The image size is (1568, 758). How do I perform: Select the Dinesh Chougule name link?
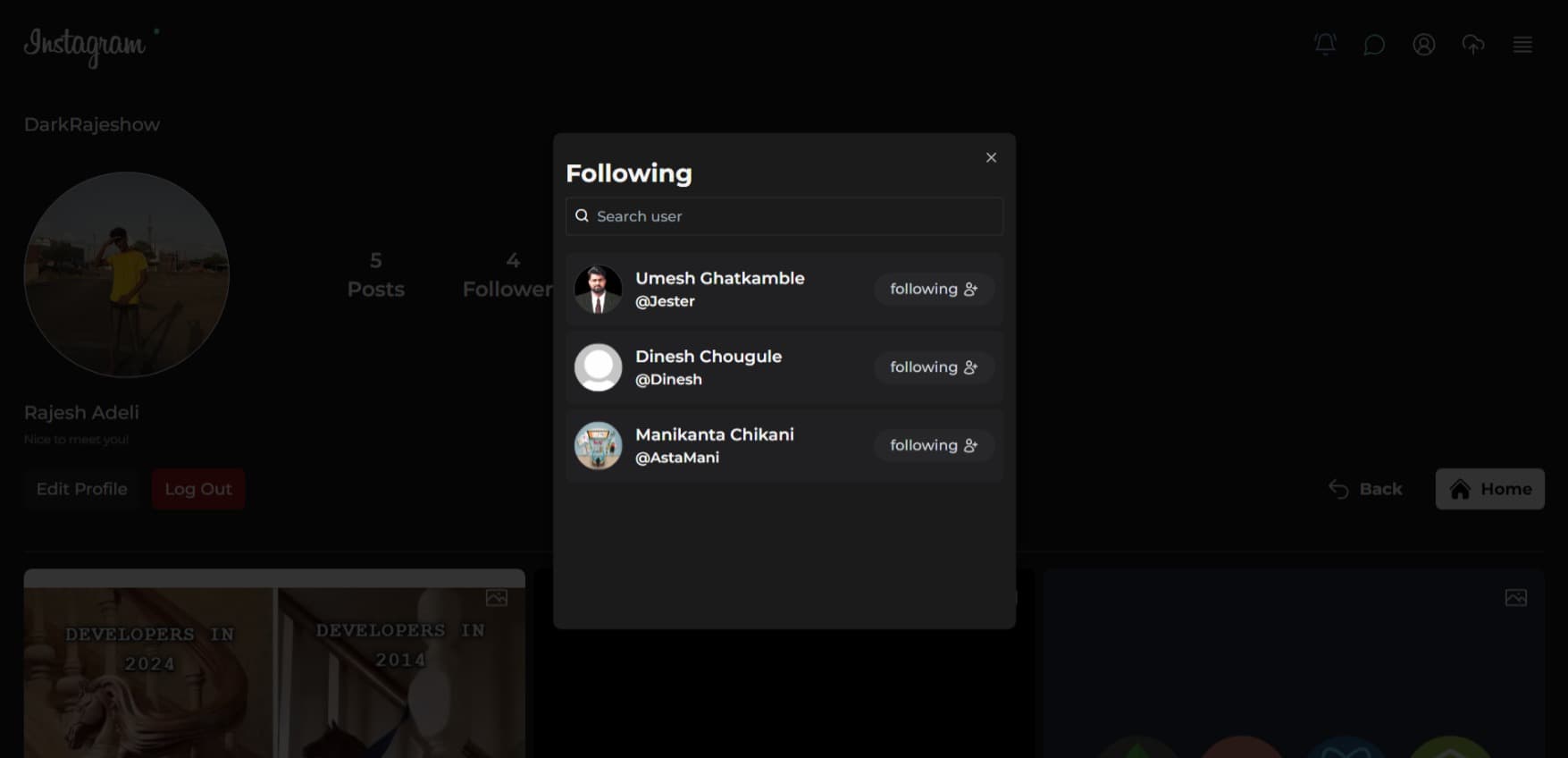pyautogui.click(x=708, y=356)
